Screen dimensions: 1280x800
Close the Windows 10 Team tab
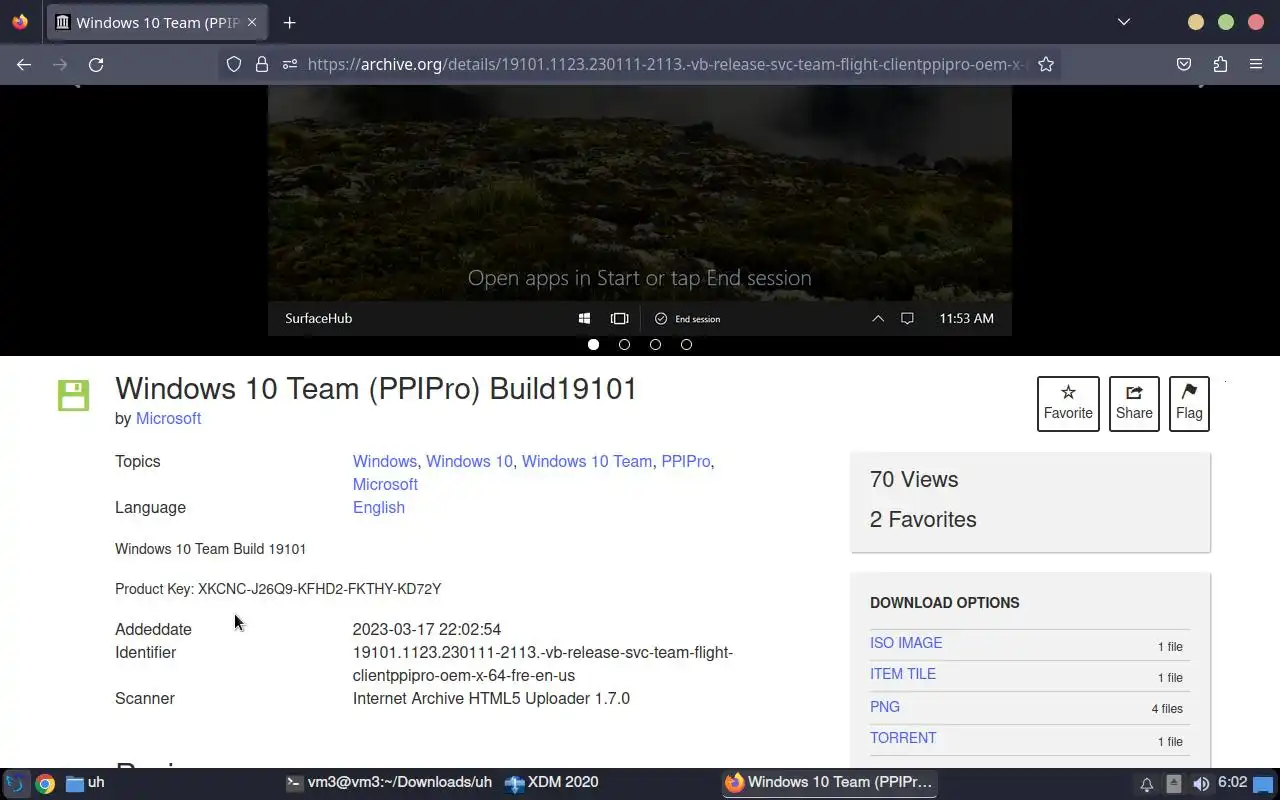251,22
